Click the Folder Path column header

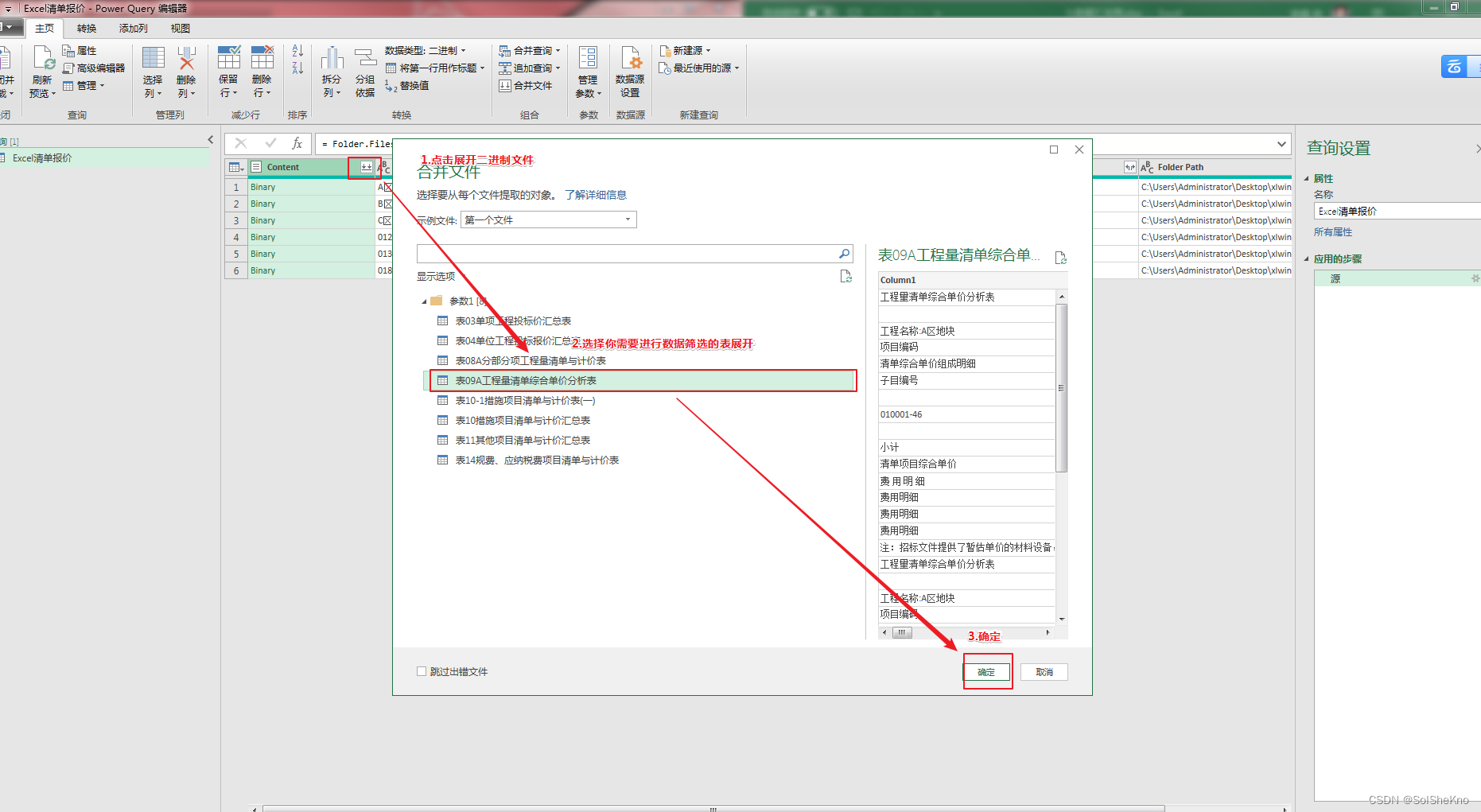coord(1215,167)
